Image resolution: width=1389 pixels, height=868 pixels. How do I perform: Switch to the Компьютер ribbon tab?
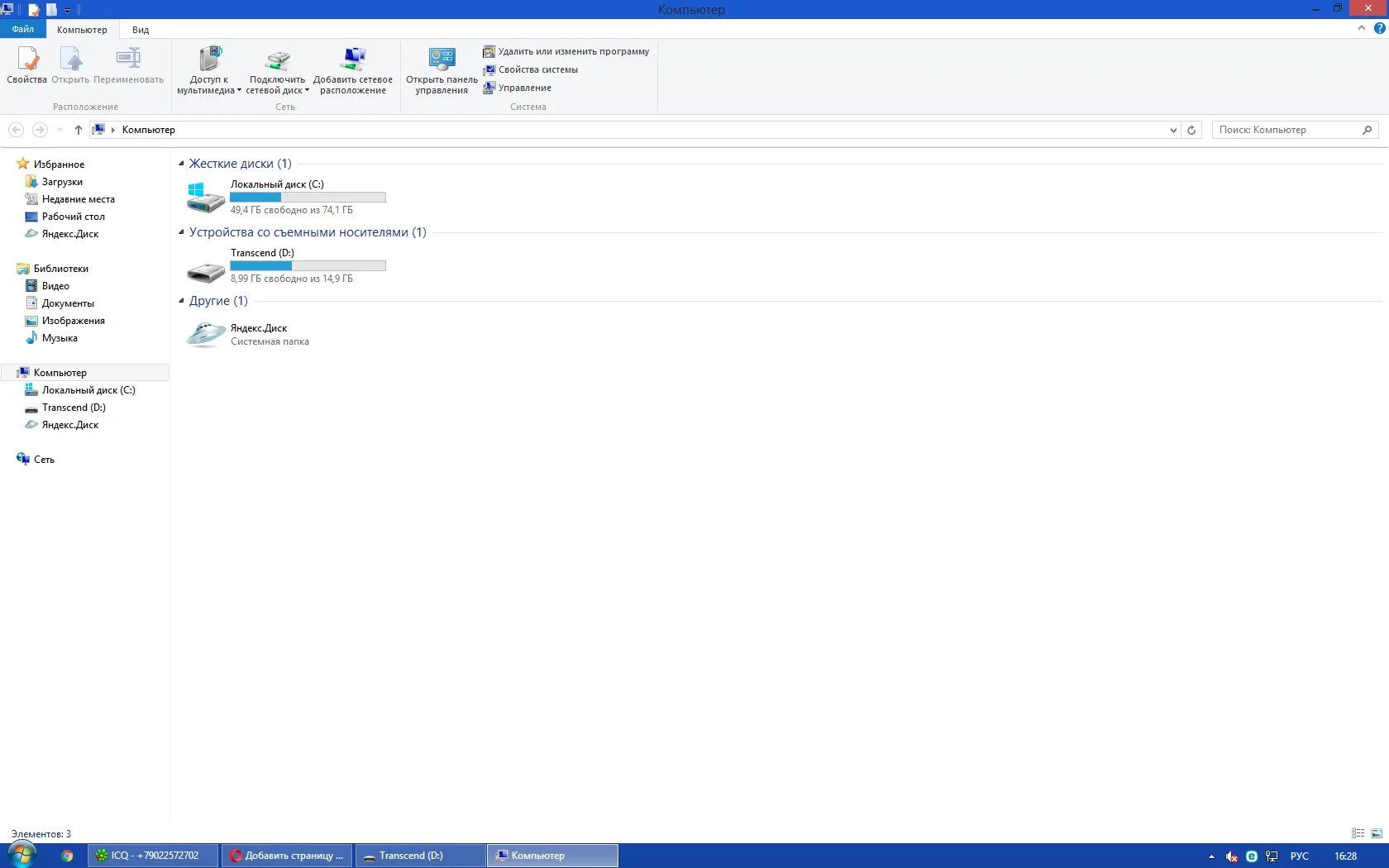pos(82,30)
